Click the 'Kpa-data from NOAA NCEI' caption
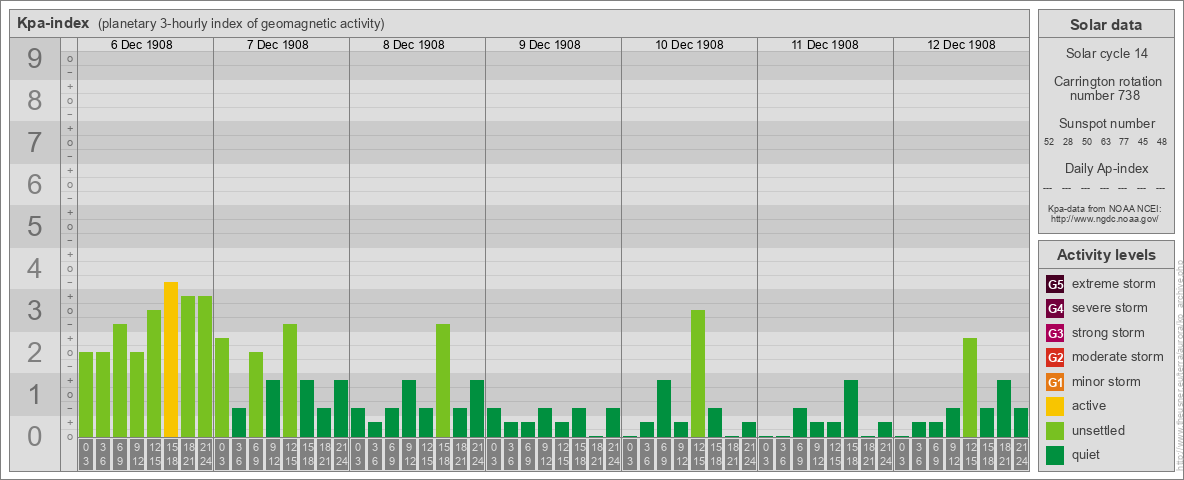Screen dimensions: 1184x480 [x=1104, y=208]
